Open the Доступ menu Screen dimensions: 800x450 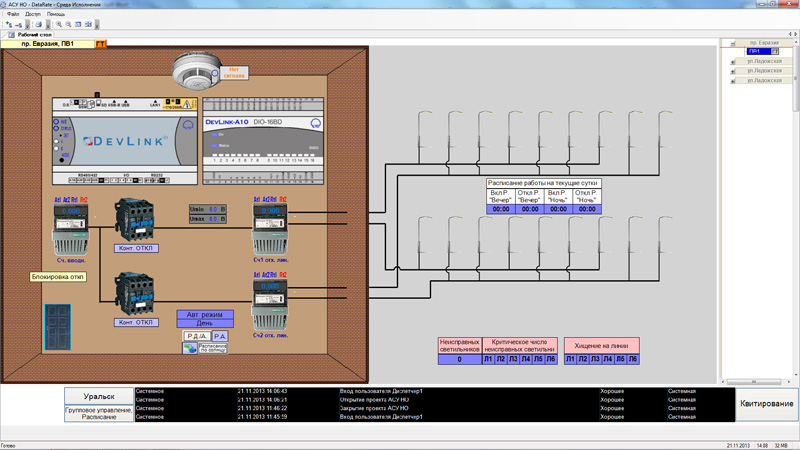(33, 14)
